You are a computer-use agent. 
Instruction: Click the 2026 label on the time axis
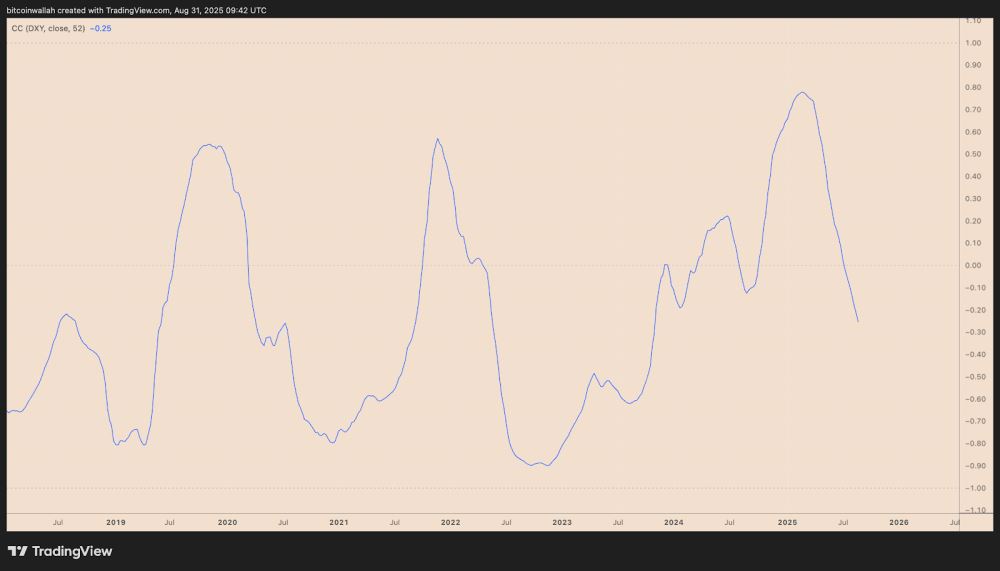[899, 523]
